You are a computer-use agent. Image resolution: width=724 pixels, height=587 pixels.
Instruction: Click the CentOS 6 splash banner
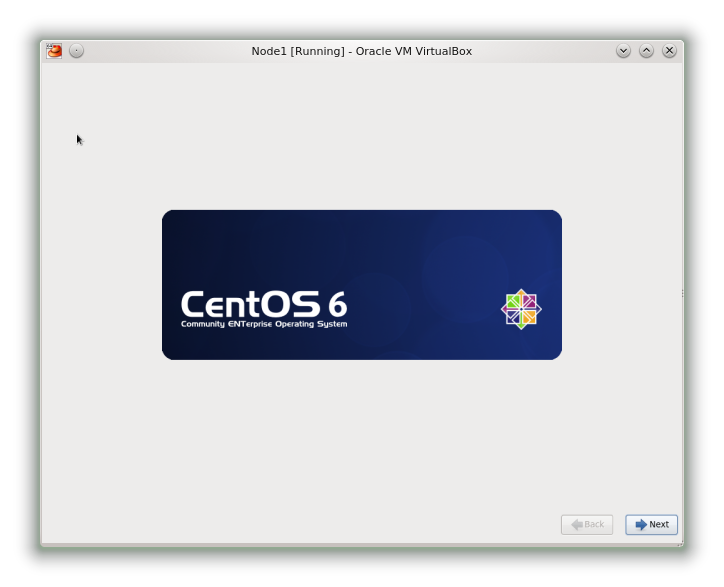click(362, 285)
